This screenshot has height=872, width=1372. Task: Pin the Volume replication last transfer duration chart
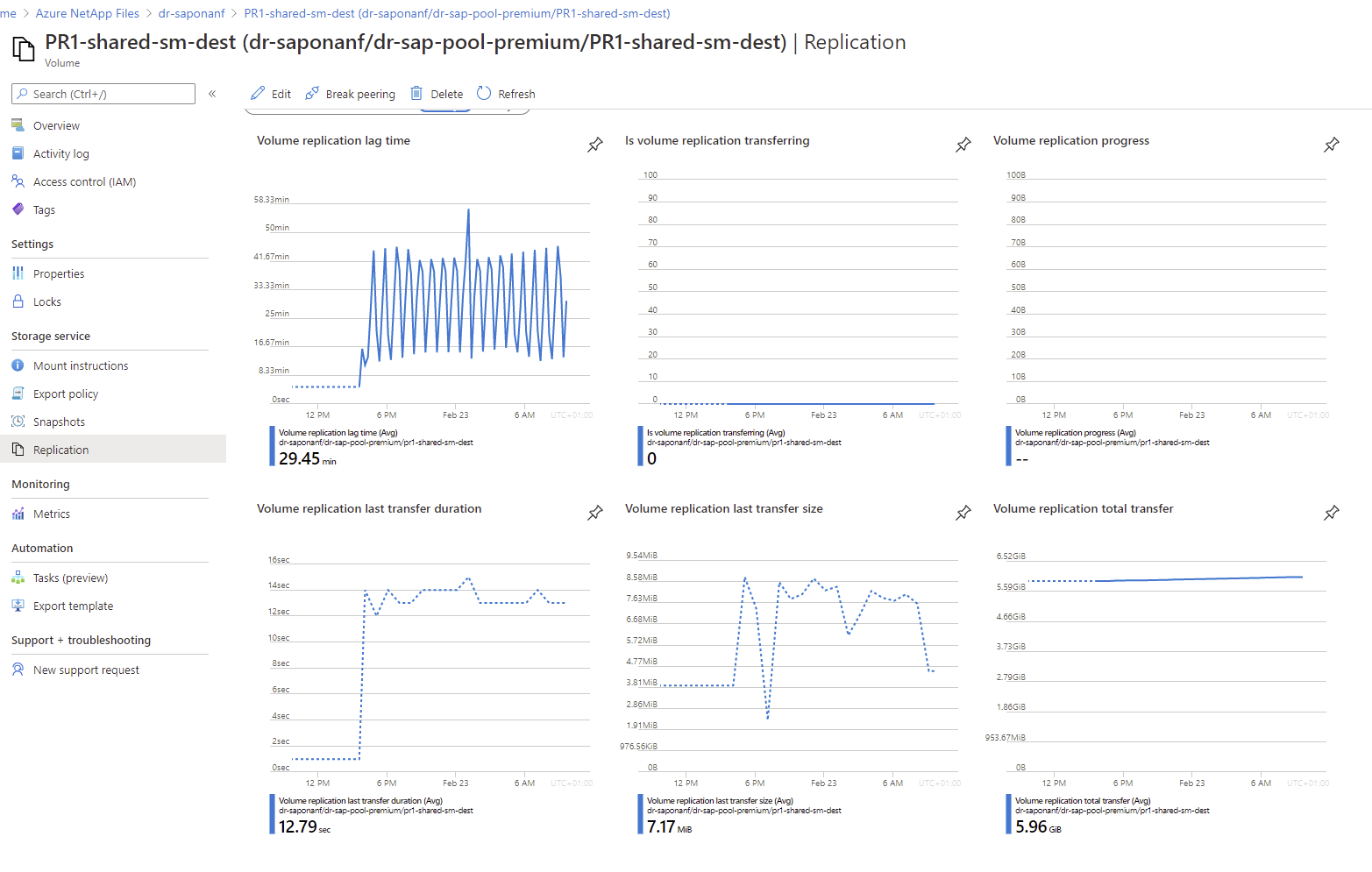tap(595, 513)
